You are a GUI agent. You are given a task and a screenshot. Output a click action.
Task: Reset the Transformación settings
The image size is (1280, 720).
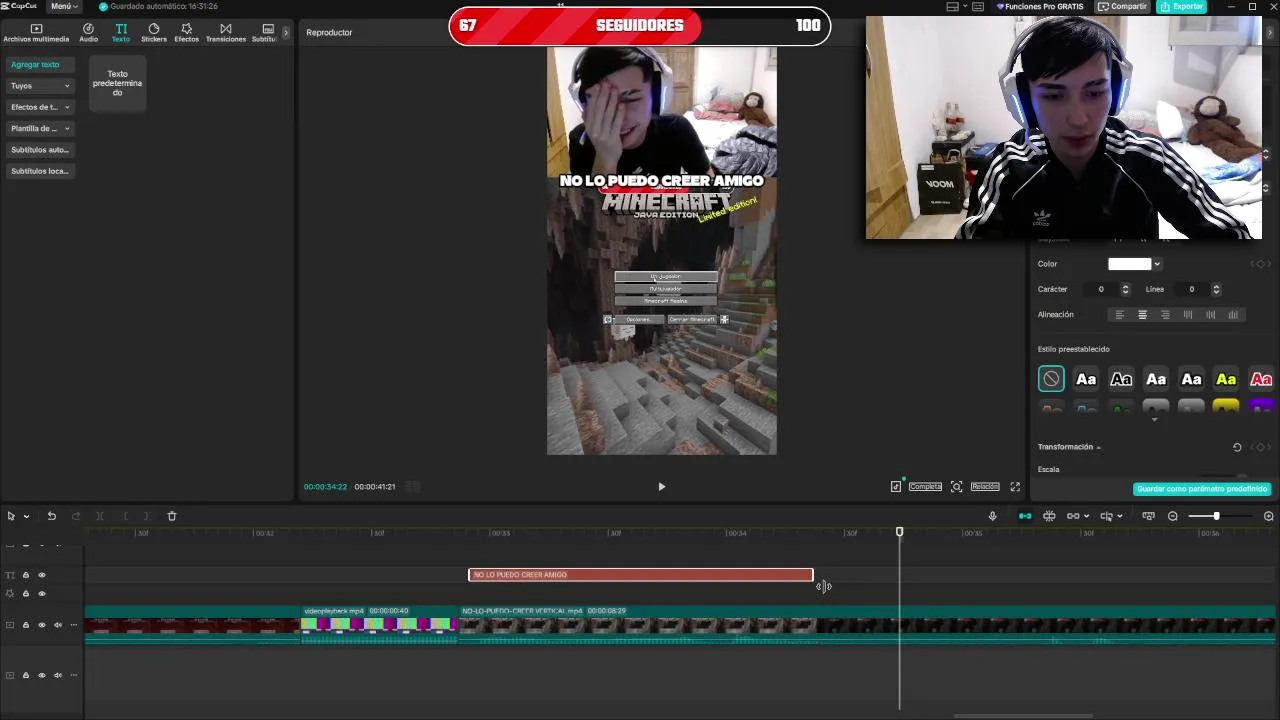pos(1237,447)
